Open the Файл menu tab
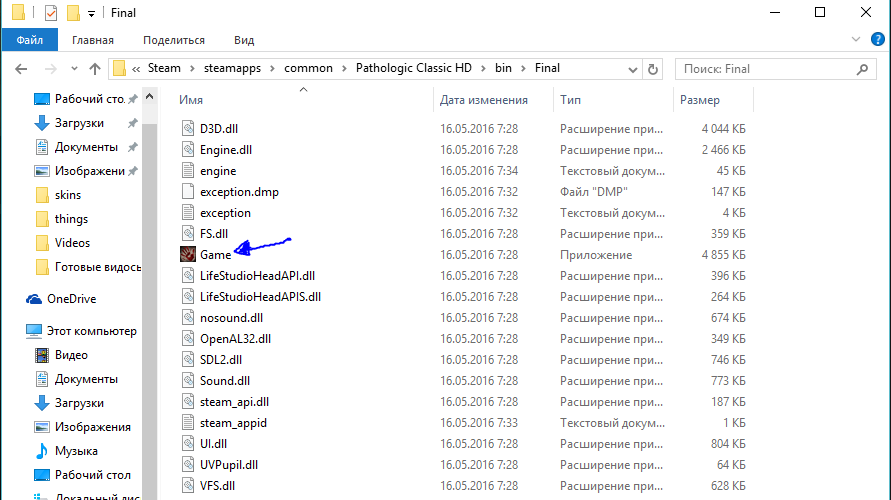This screenshot has width=891, height=500. [x=30, y=40]
